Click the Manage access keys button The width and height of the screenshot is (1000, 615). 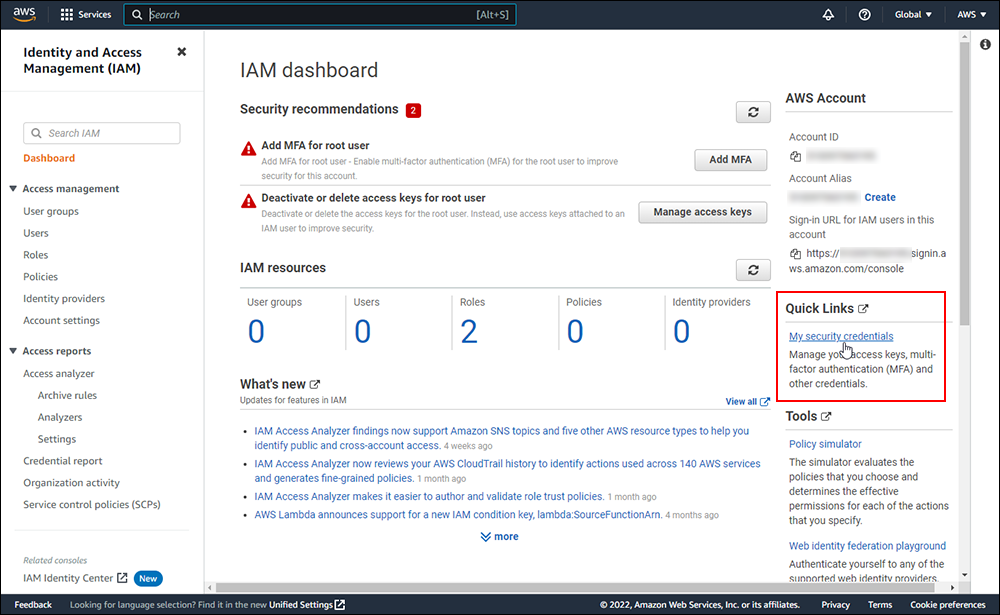702,212
